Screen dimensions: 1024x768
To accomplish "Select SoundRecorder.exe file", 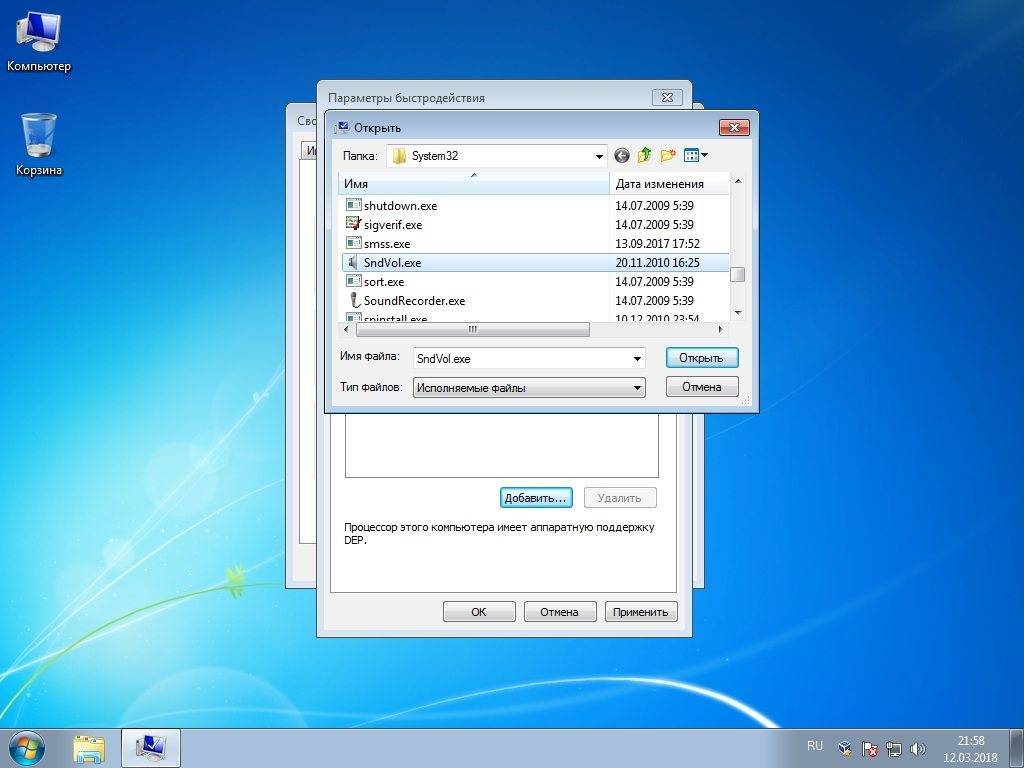I will (x=414, y=301).
